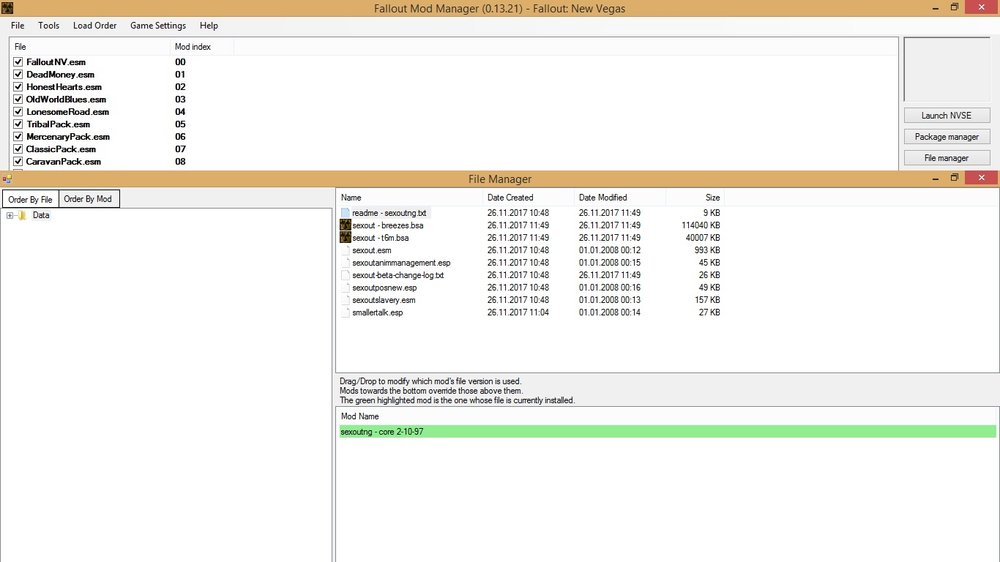The image size is (1000, 562).
Task: Click the readme - sexoutng.txt file icon
Action: click(x=345, y=213)
